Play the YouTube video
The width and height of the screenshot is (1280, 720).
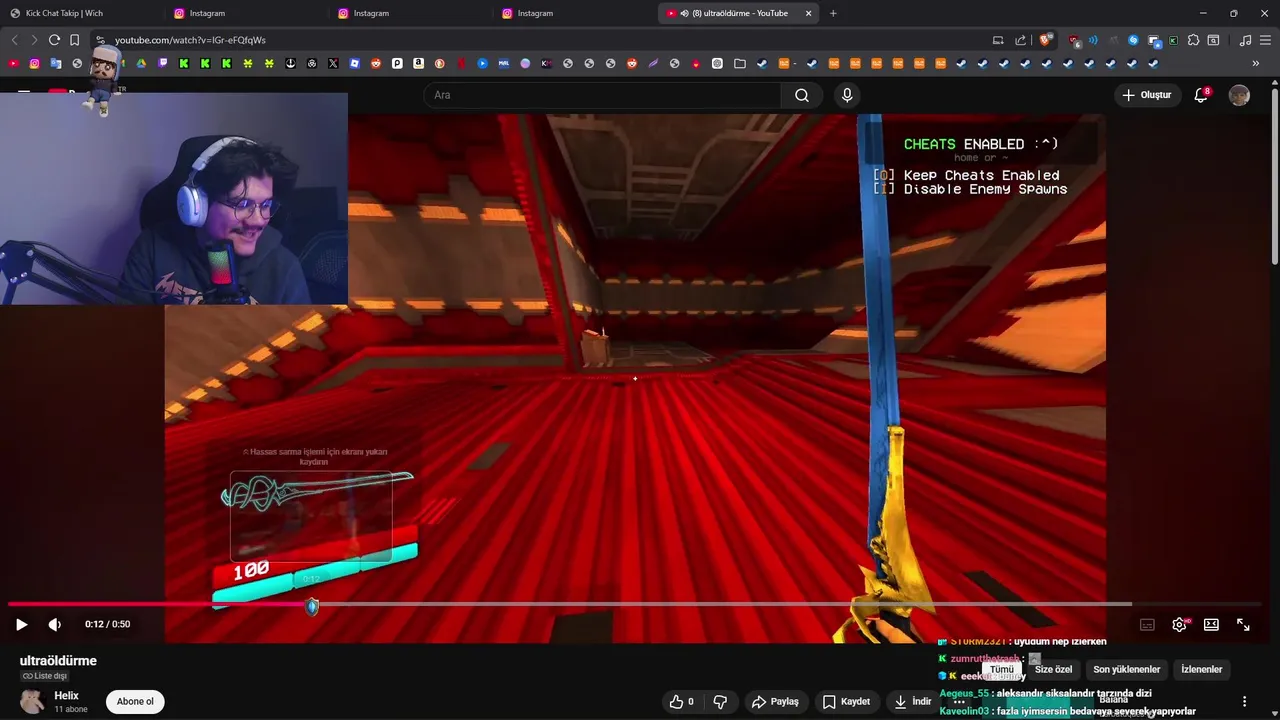[21, 624]
